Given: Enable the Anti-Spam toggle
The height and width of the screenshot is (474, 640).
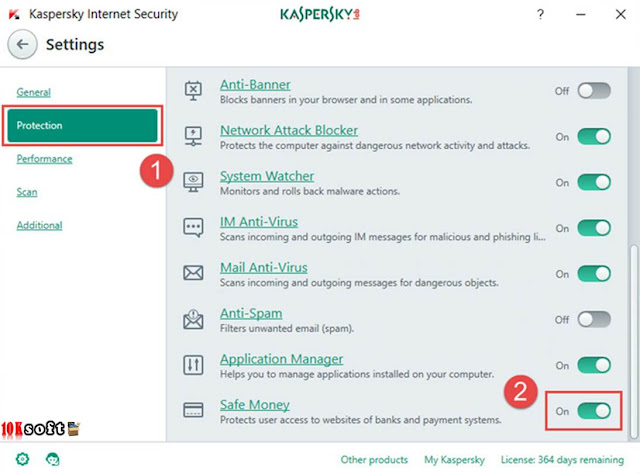Looking at the screenshot, I should click(594, 319).
